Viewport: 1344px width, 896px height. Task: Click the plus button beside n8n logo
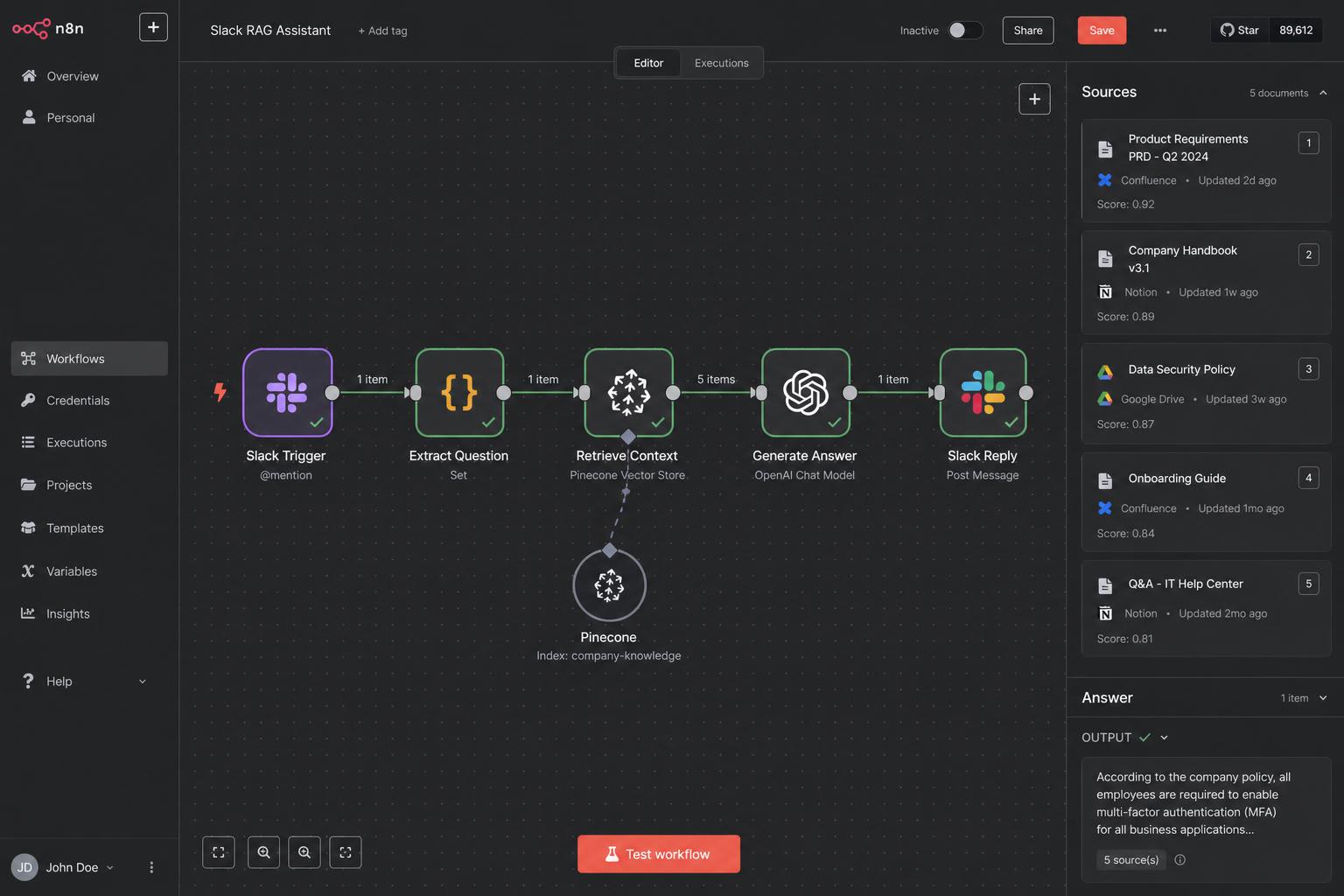click(153, 27)
